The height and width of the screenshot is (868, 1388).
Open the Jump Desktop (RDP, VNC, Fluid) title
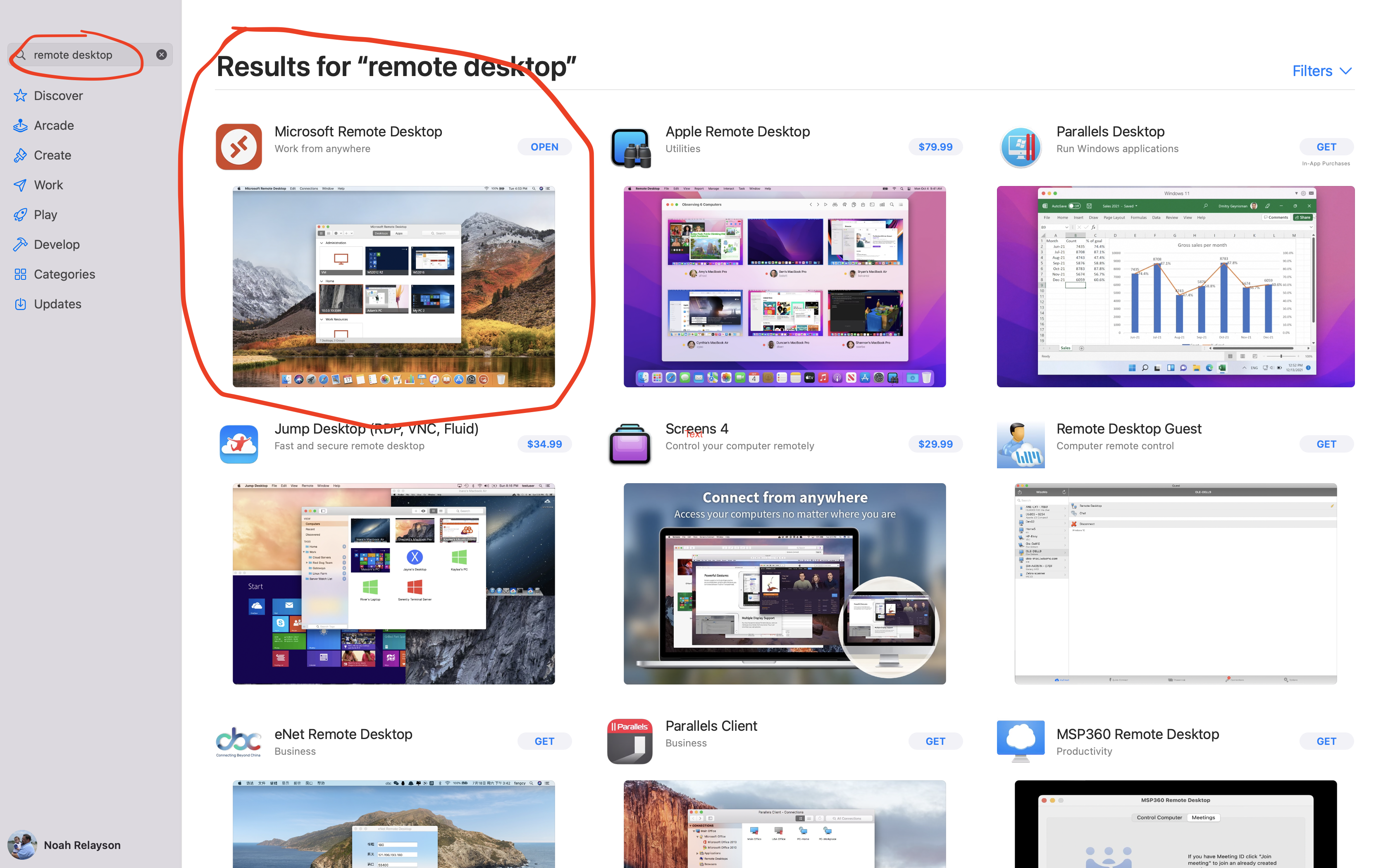[376, 429]
